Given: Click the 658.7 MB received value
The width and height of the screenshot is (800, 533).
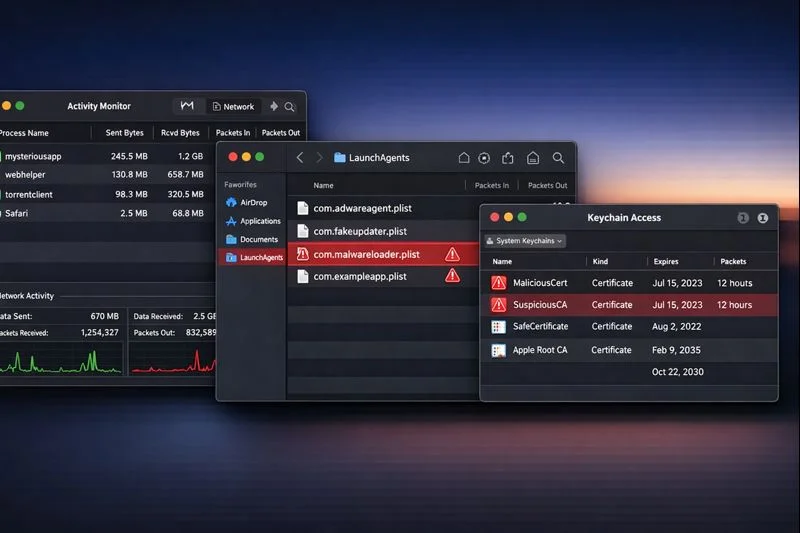Looking at the screenshot, I should coord(185,174).
